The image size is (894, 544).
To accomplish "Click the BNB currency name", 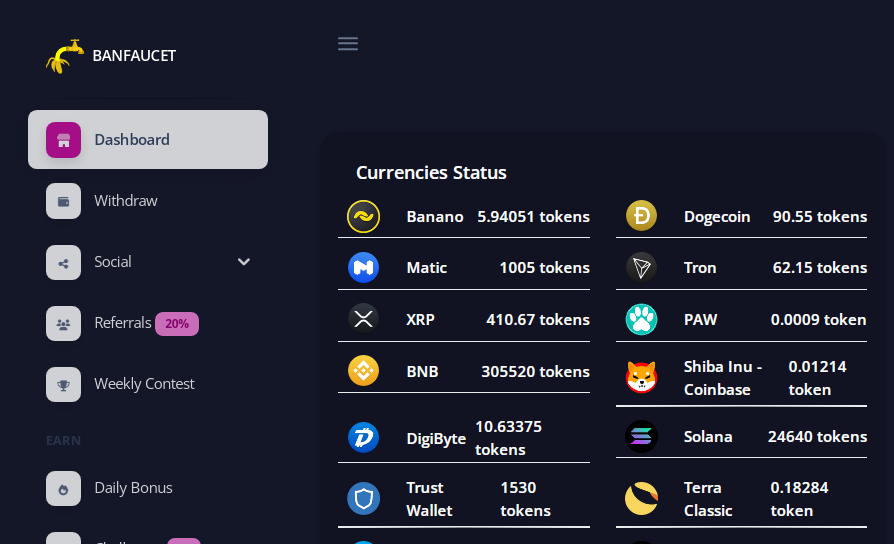I will (x=422, y=372).
